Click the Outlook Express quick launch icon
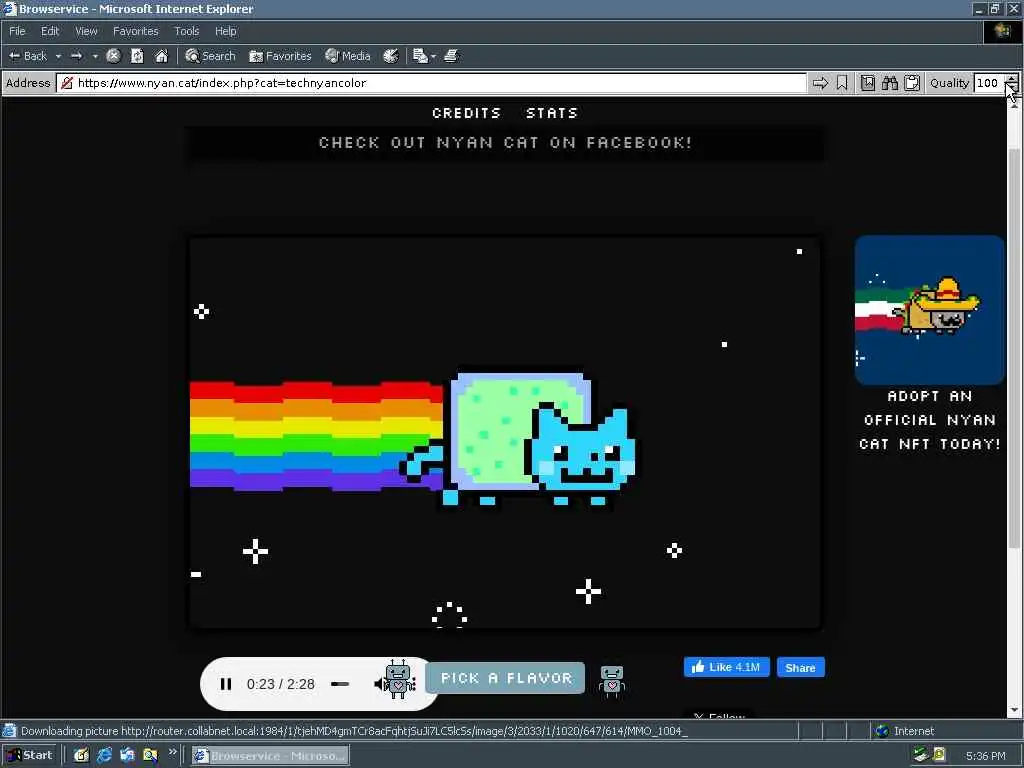The image size is (1024, 768). tap(127, 755)
